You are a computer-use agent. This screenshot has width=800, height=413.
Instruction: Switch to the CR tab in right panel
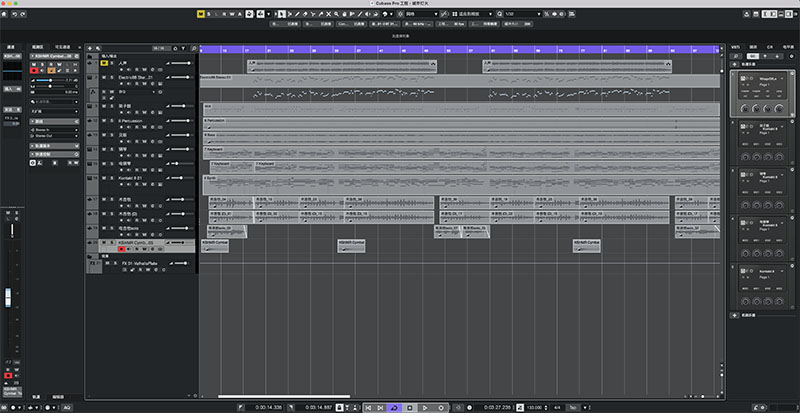[770, 46]
